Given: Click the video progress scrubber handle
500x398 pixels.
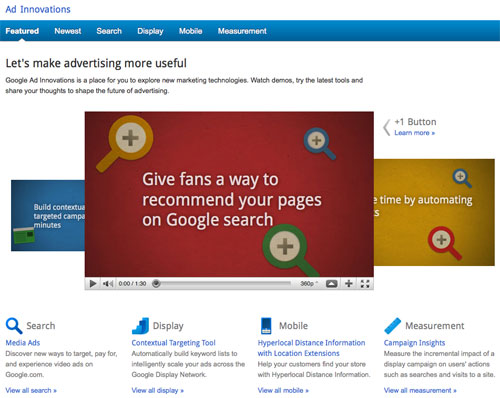Looking at the screenshot, I should [156, 283].
